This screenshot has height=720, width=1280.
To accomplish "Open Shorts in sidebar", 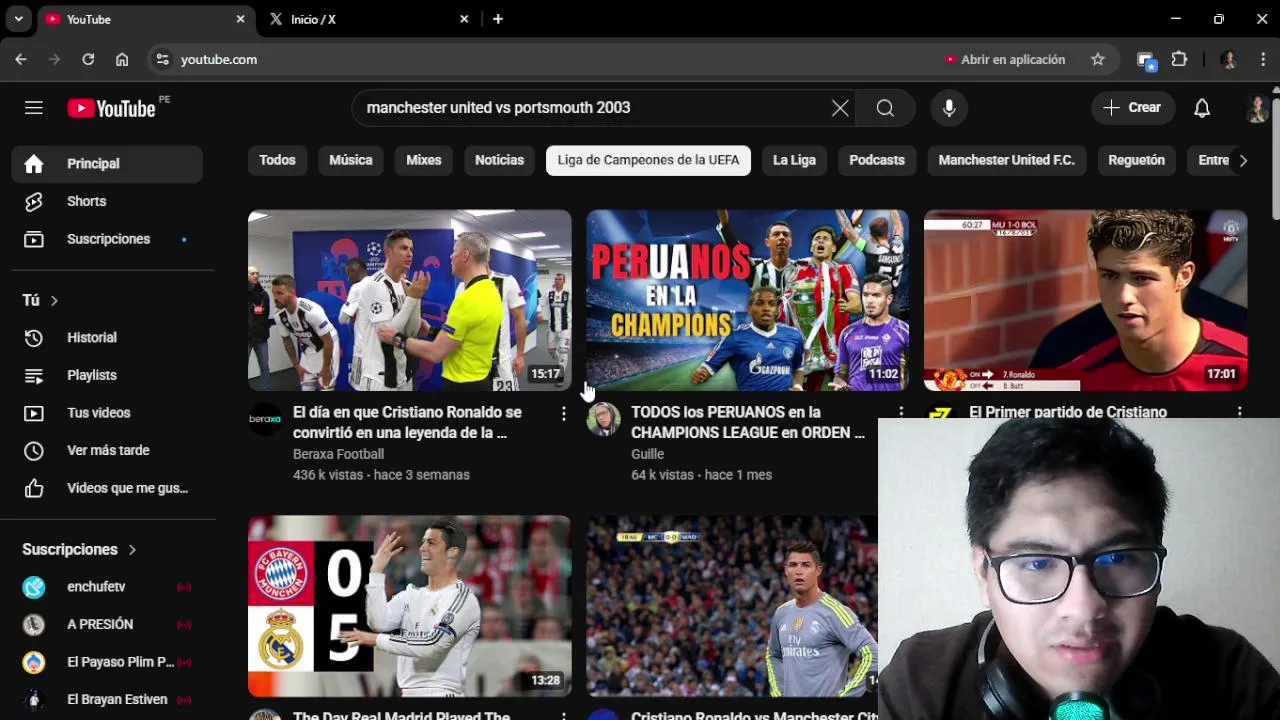I will point(107,201).
